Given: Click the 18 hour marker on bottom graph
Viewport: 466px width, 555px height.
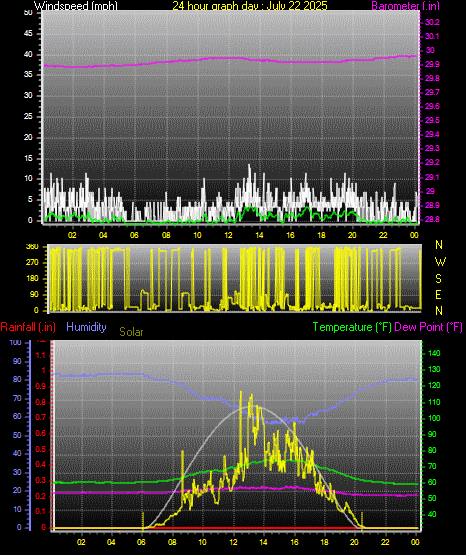Looking at the screenshot, I should tap(324, 542).
